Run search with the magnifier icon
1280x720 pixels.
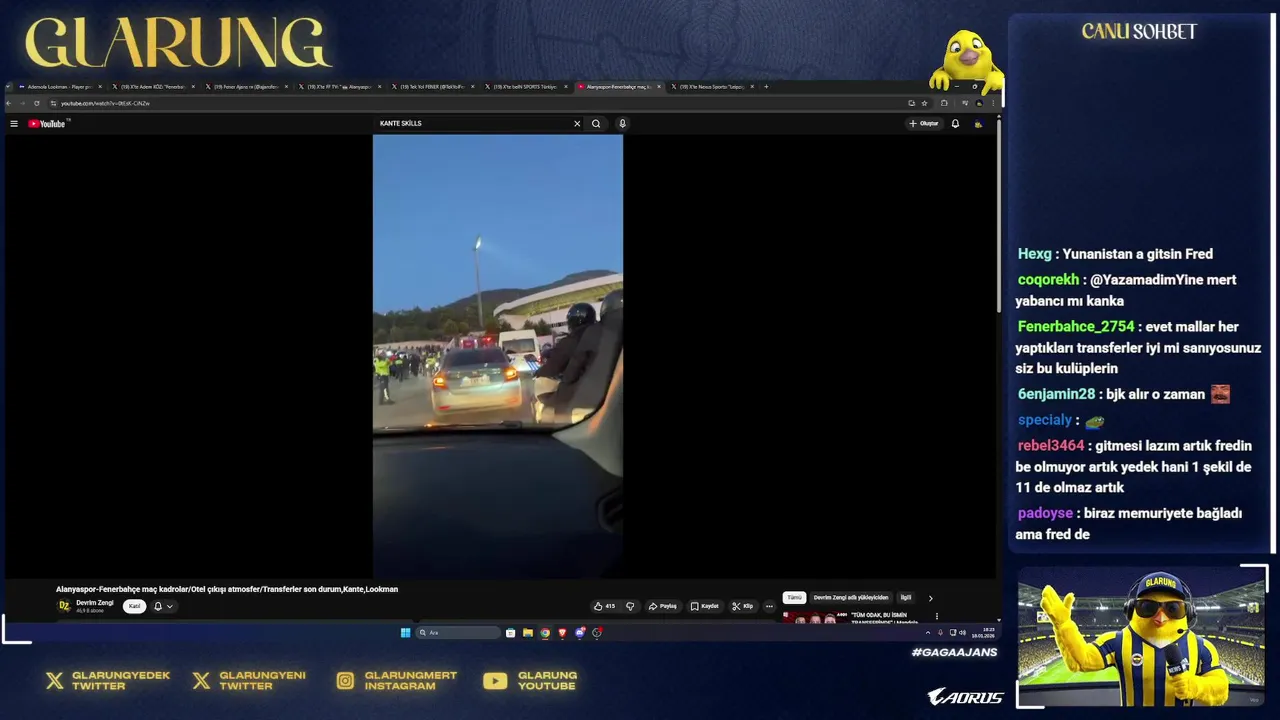click(x=596, y=124)
